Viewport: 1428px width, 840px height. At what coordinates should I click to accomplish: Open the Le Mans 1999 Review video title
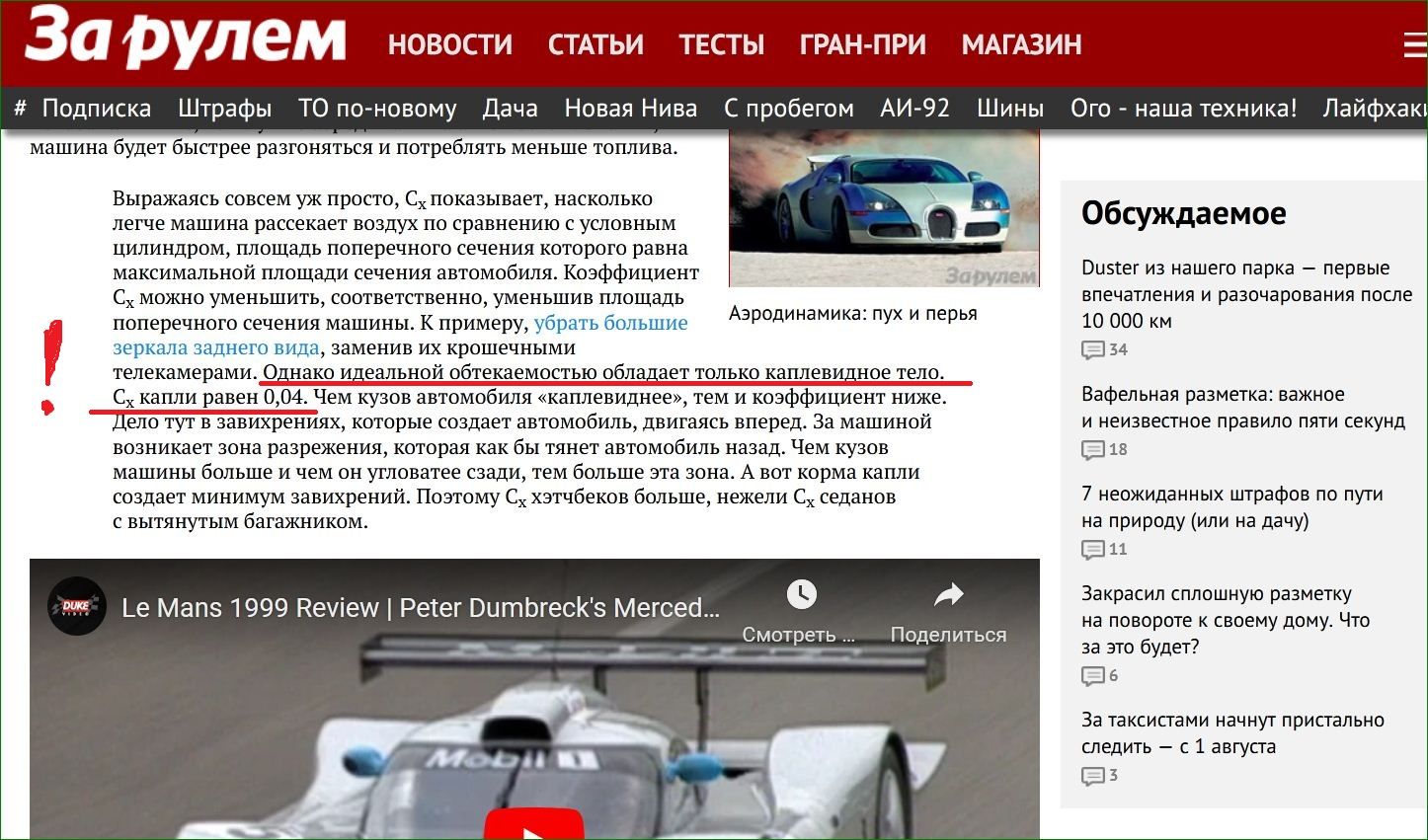[421, 607]
